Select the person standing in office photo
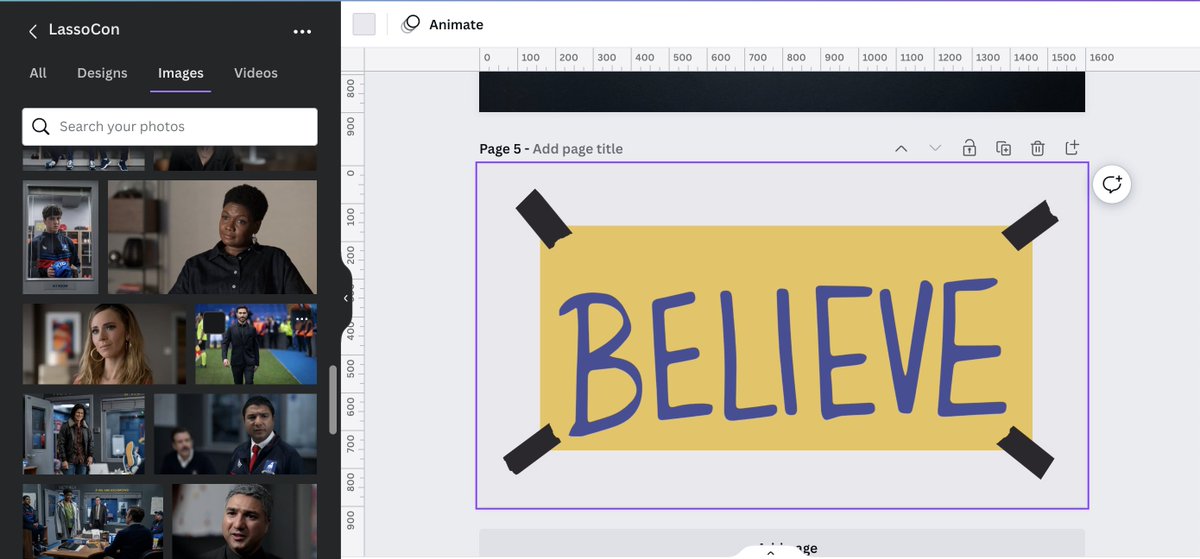The width and height of the screenshot is (1200, 559). pos(83,434)
